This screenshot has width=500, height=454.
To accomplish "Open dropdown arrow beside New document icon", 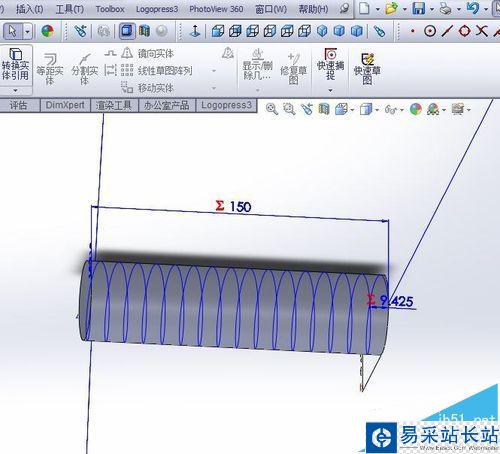I will (x=377, y=9).
